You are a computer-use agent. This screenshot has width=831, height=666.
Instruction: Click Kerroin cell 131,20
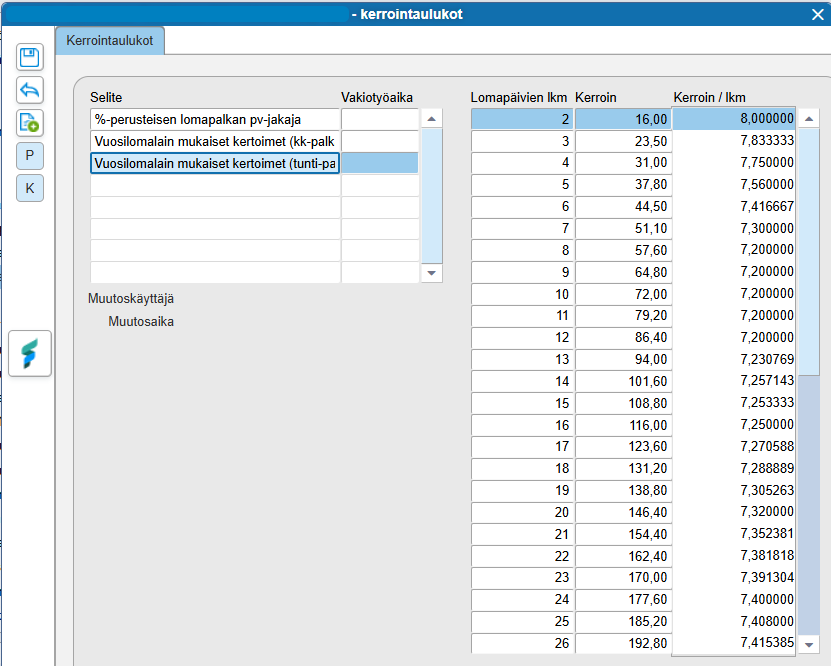pyautogui.click(x=623, y=469)
